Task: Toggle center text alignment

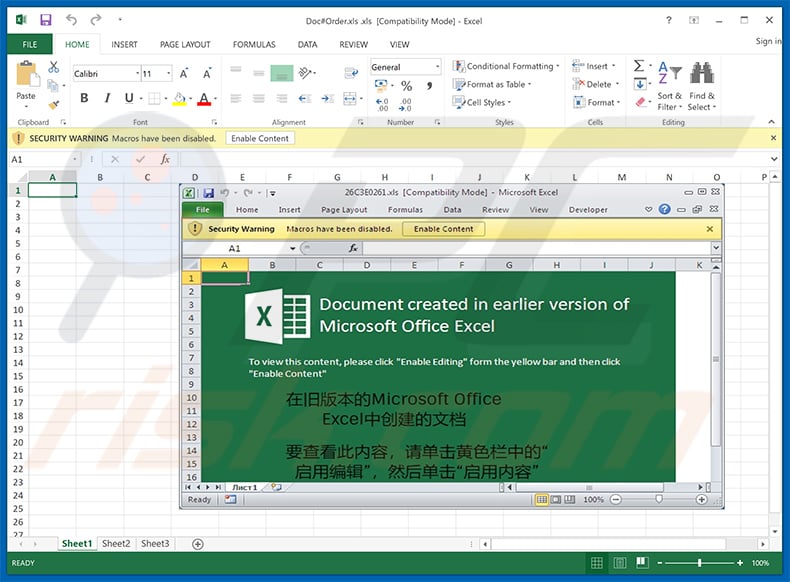Action: (258, 98)
